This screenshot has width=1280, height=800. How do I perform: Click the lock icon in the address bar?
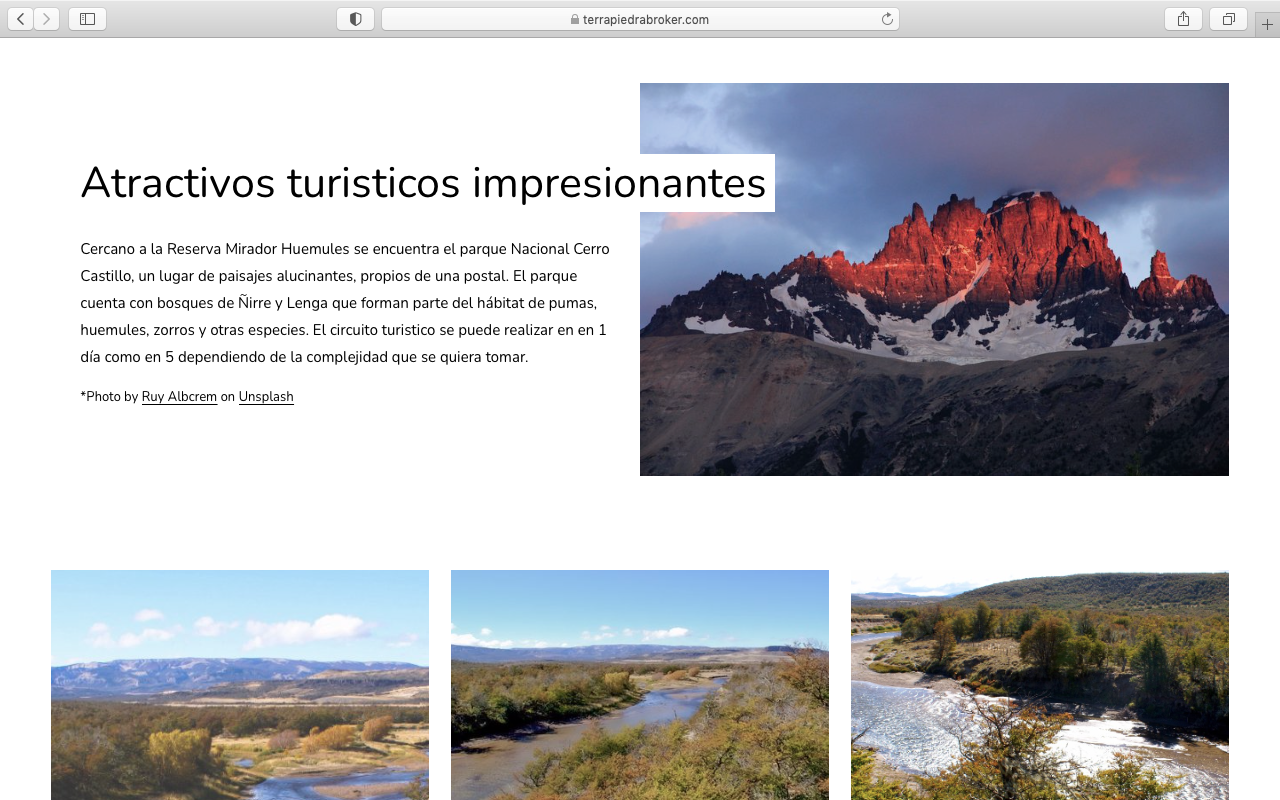pos(575,19)
